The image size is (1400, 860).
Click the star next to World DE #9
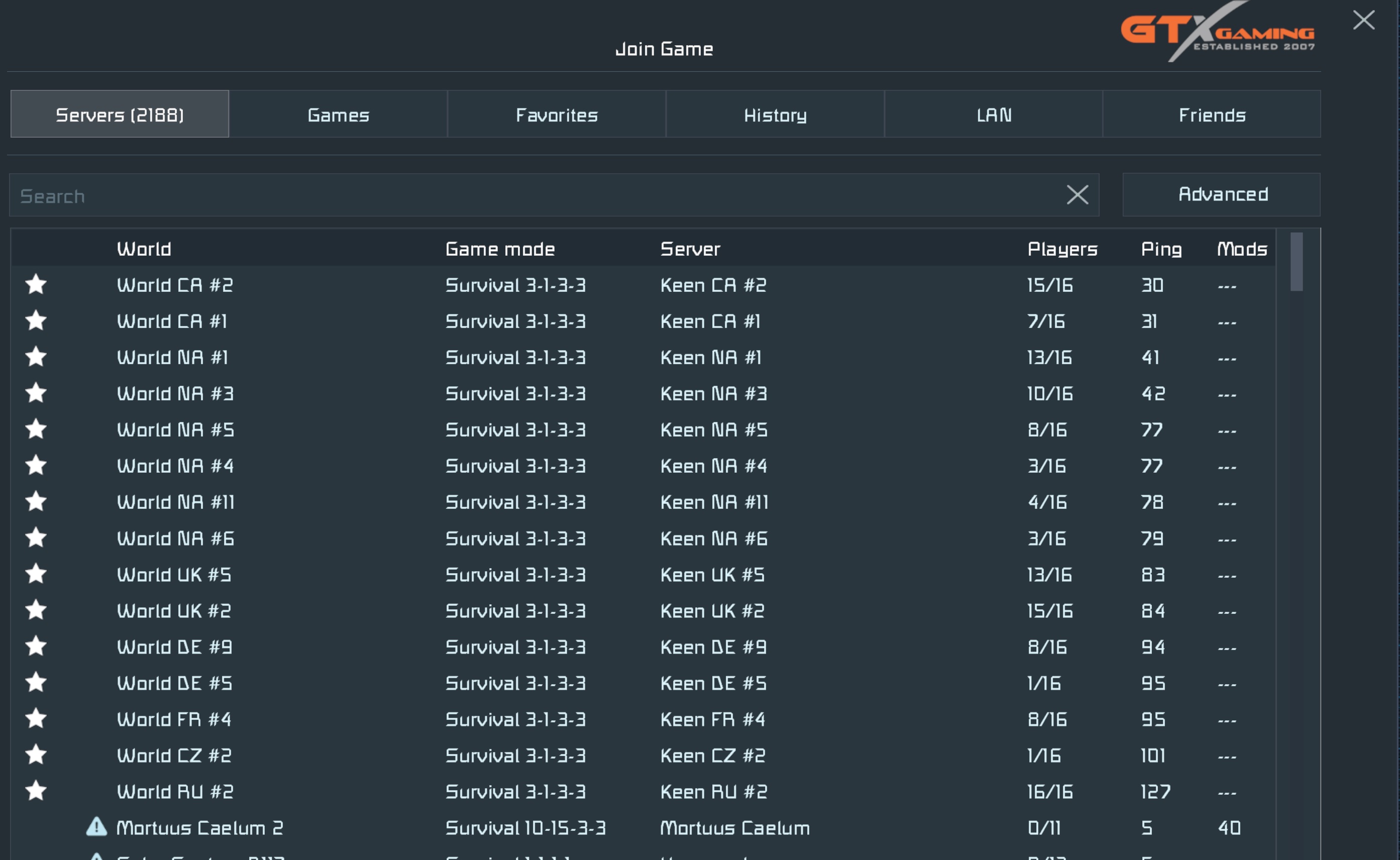36,646
